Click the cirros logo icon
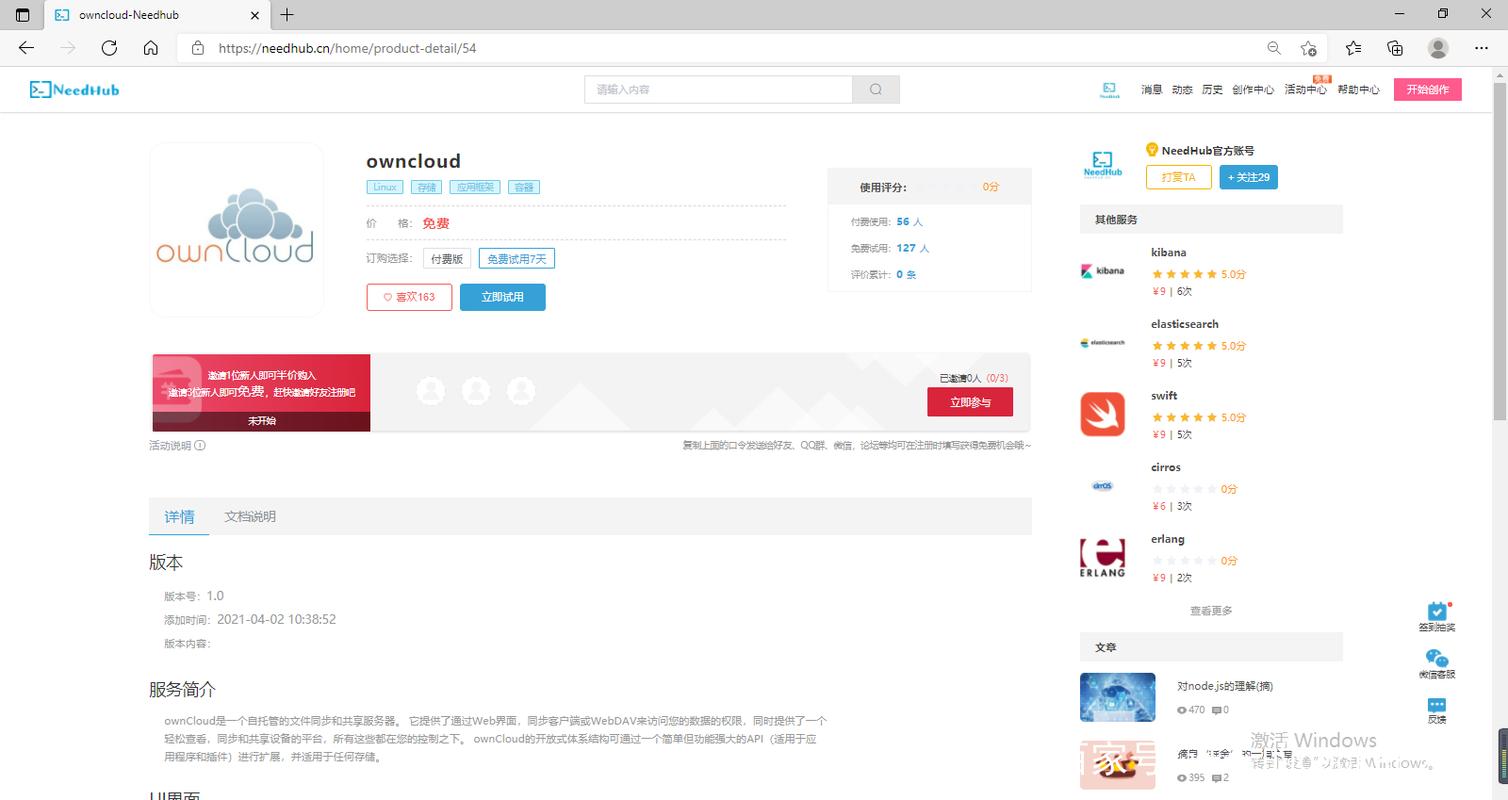1508x800 pixels. click(1103, 486)
